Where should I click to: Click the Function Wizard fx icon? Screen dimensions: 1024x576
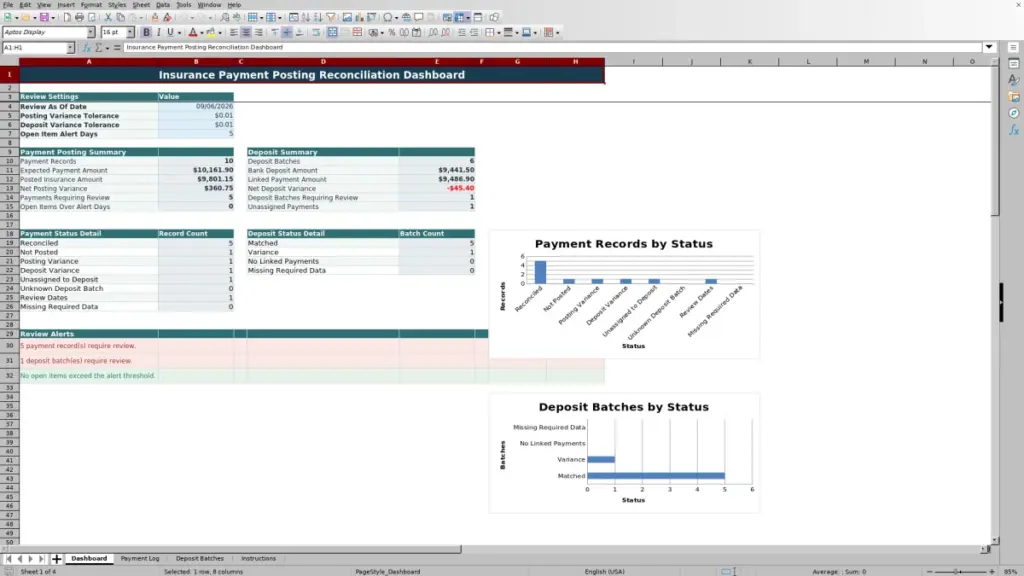[x=86, y=47]
